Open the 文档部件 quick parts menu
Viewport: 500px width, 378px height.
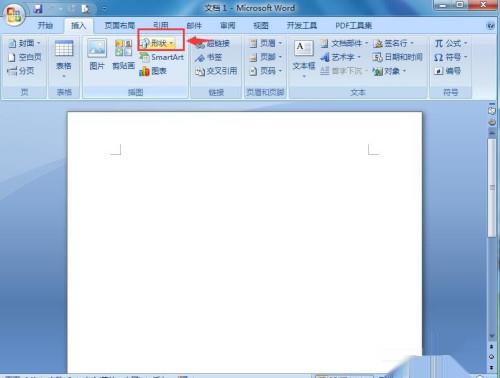pos(344,43)
